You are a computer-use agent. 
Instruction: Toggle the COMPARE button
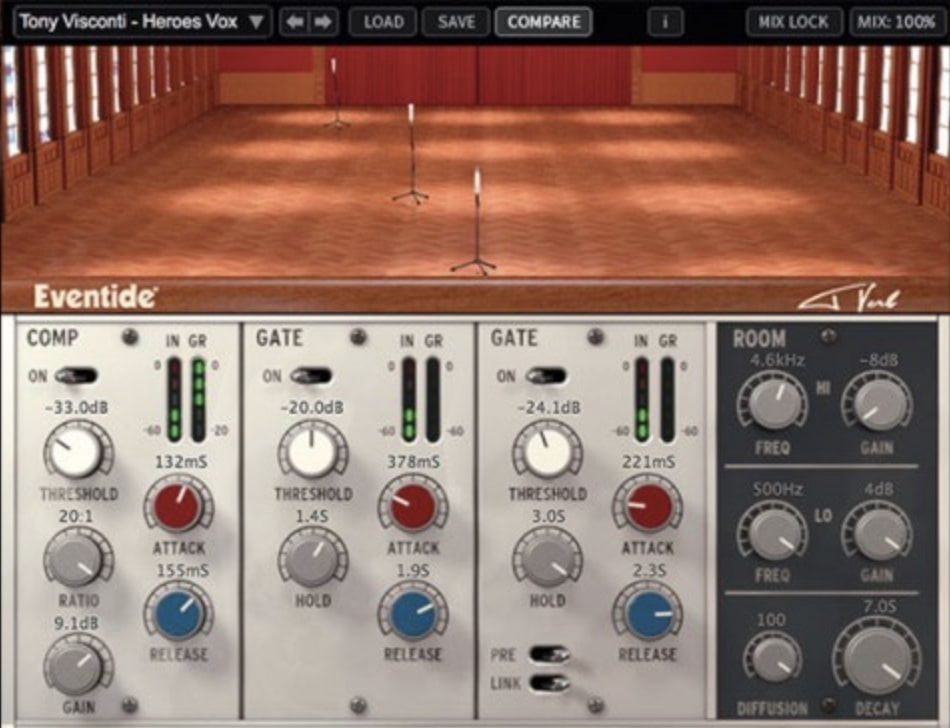tap(543, 22)
